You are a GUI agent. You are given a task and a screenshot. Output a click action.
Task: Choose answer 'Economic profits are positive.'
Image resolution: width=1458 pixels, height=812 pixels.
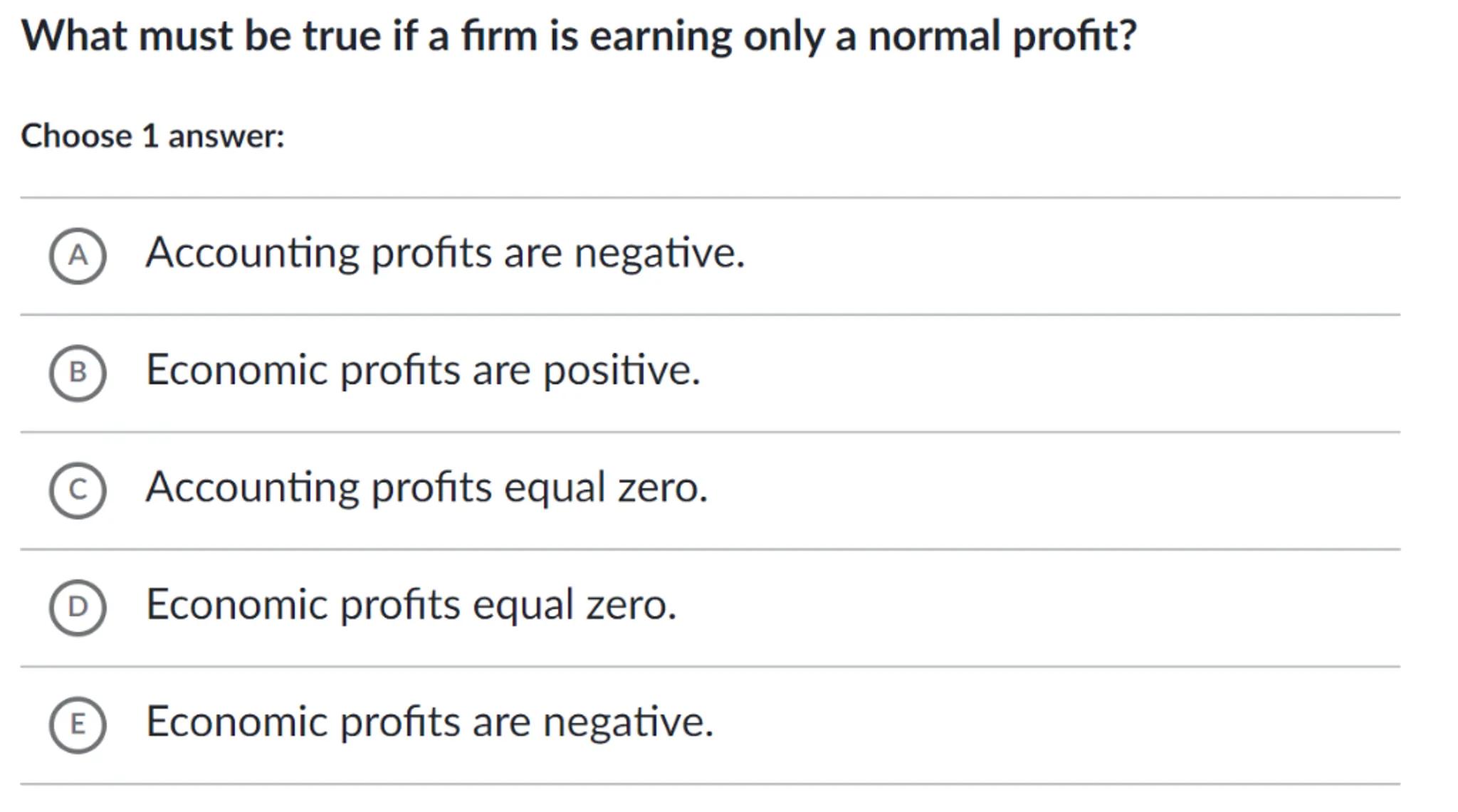[x=423, y=370]
